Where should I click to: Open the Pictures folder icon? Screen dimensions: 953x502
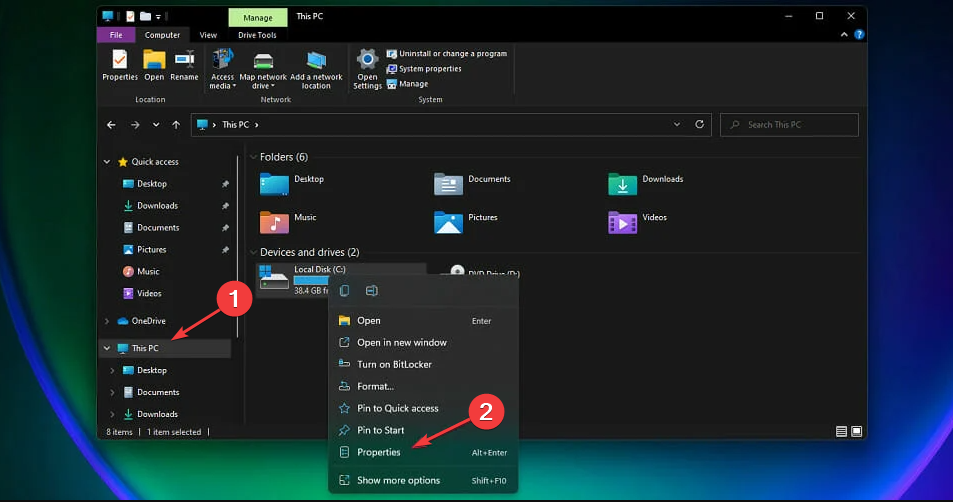[449, 222]
